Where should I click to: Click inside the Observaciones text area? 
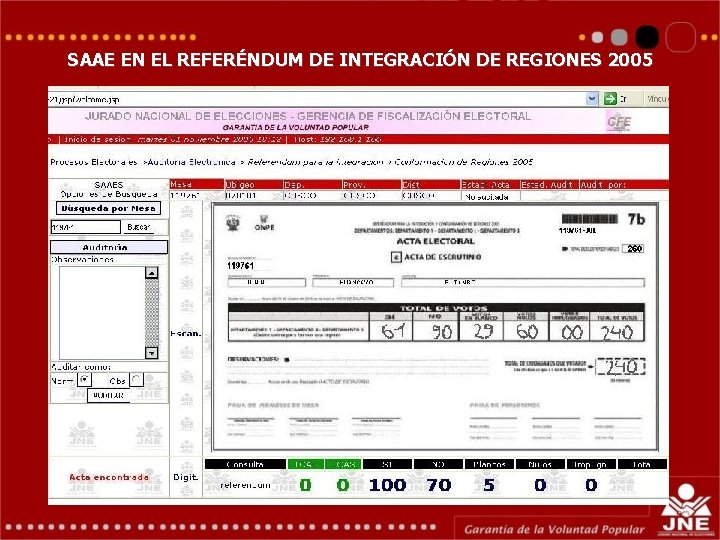click(x=102, y=313)
